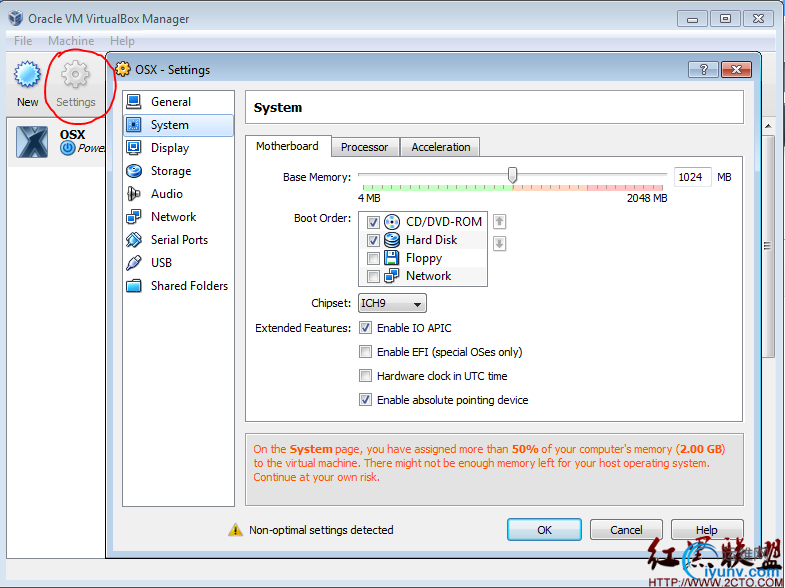Click the '2048 MB' slider maximum label
This screenshot has height=588, width=785.
pyautogui.click(x=647, y=198)
